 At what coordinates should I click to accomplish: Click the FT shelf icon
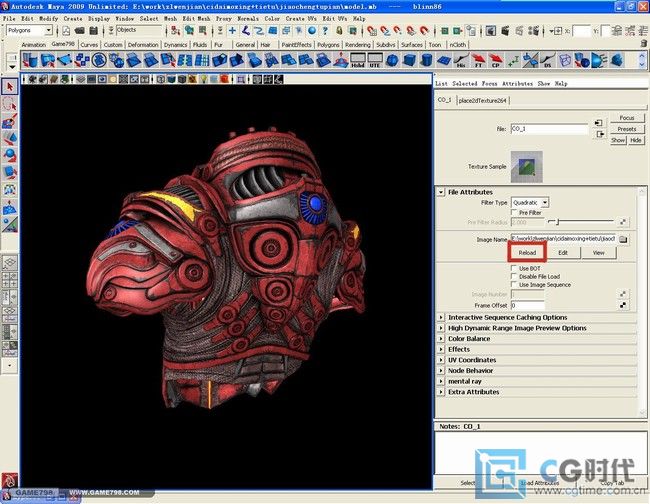tap(478, 61)
